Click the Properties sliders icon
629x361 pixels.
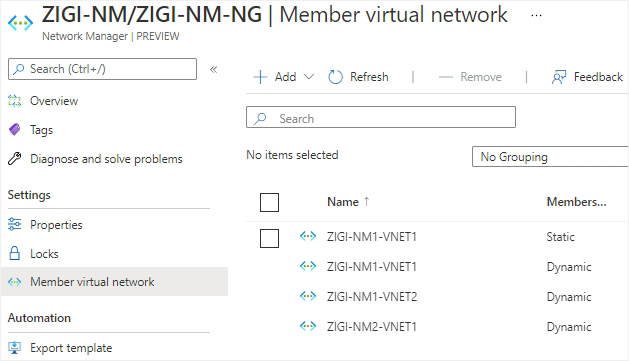pos(14,224)
